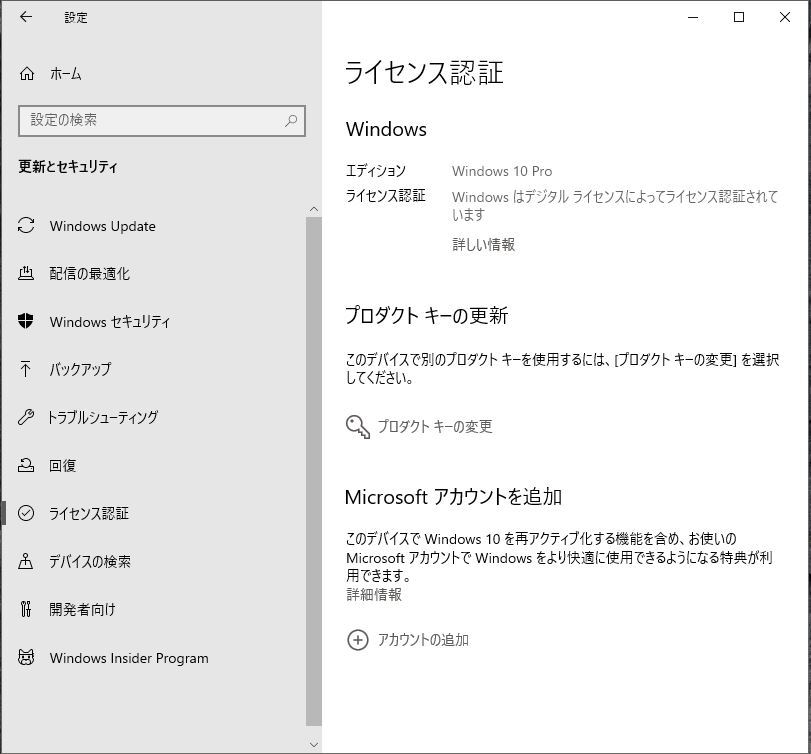Click the magnifier icon in search box
Screen dimensions: 811x754
[x=291, y=120]
